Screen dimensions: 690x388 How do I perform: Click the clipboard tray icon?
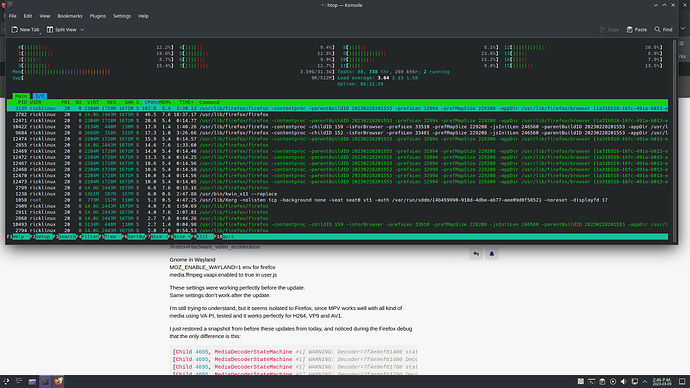[602, 381]
